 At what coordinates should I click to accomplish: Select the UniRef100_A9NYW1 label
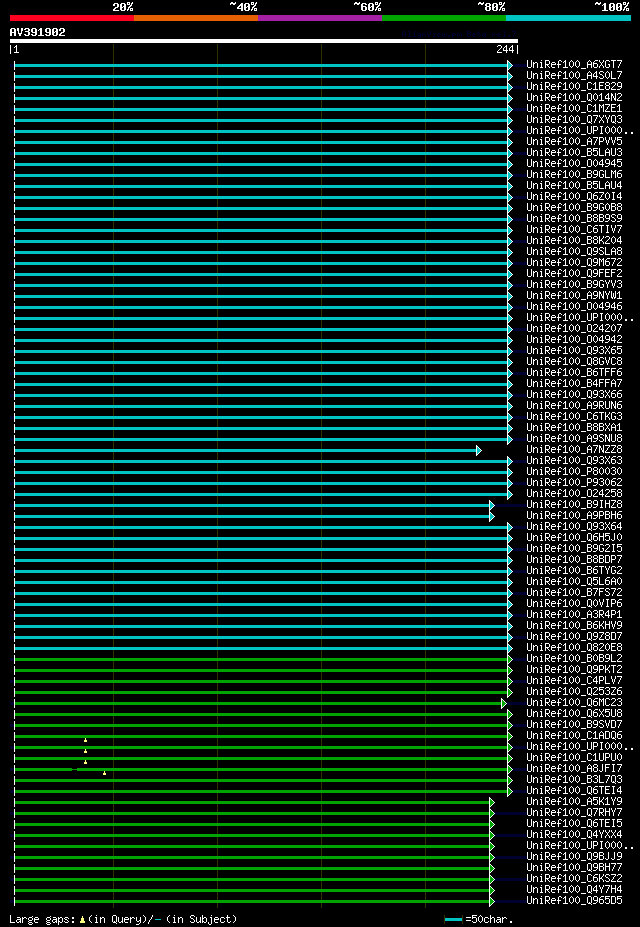pos(574,296)
